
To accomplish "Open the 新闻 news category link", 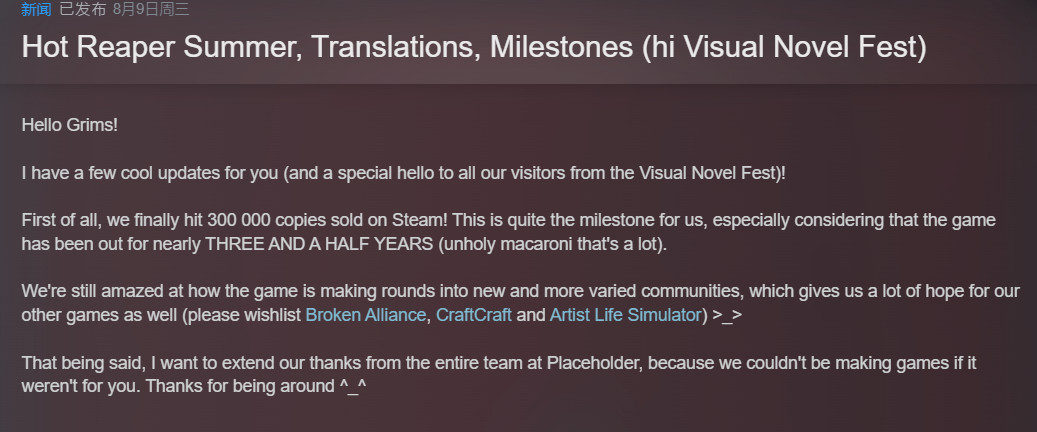I will (x=35, y=10).
